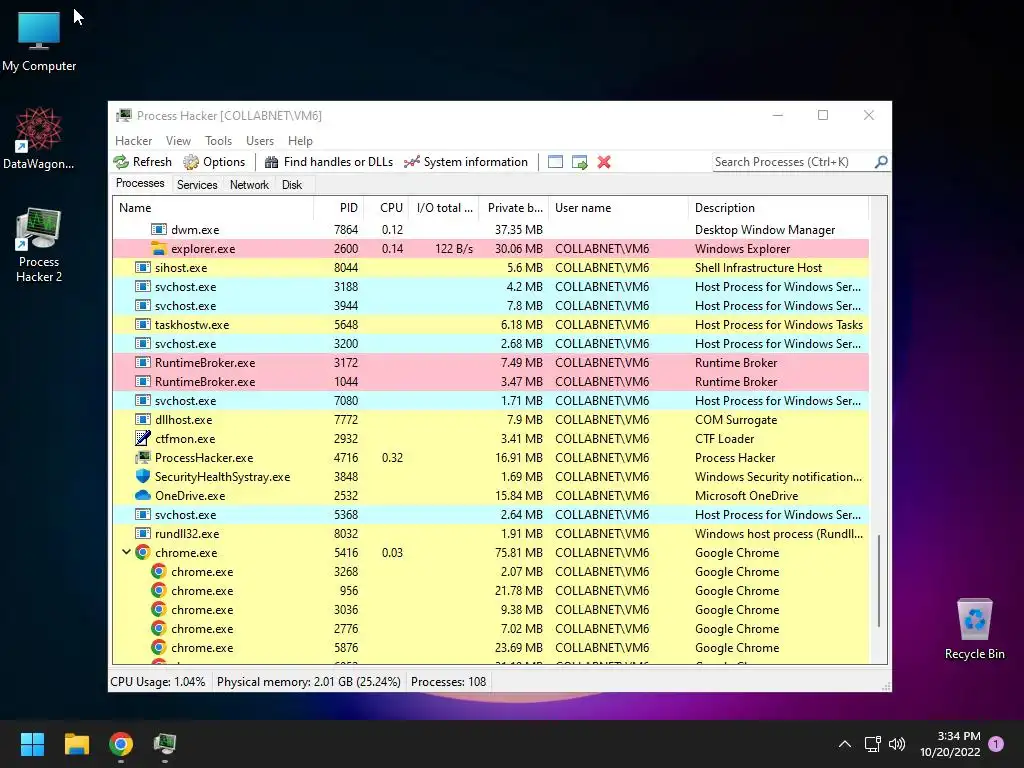Open System information graph button

466,162
